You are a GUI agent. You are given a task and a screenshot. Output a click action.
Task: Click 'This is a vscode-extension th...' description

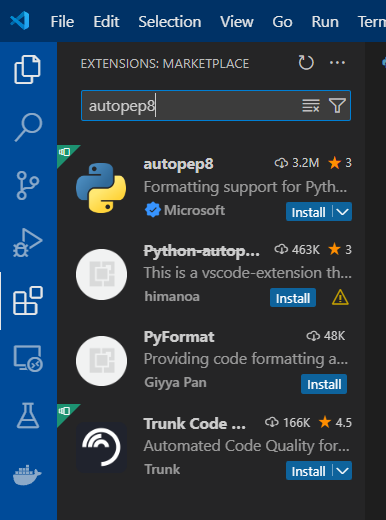tap(248, 273)
